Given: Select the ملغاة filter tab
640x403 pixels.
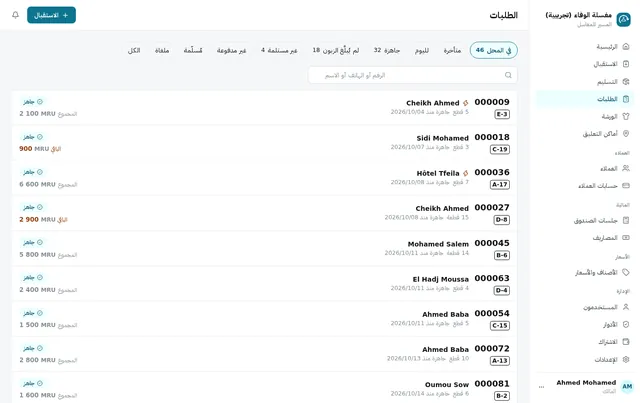Looking at the screenshot, I should coord(162,50).
